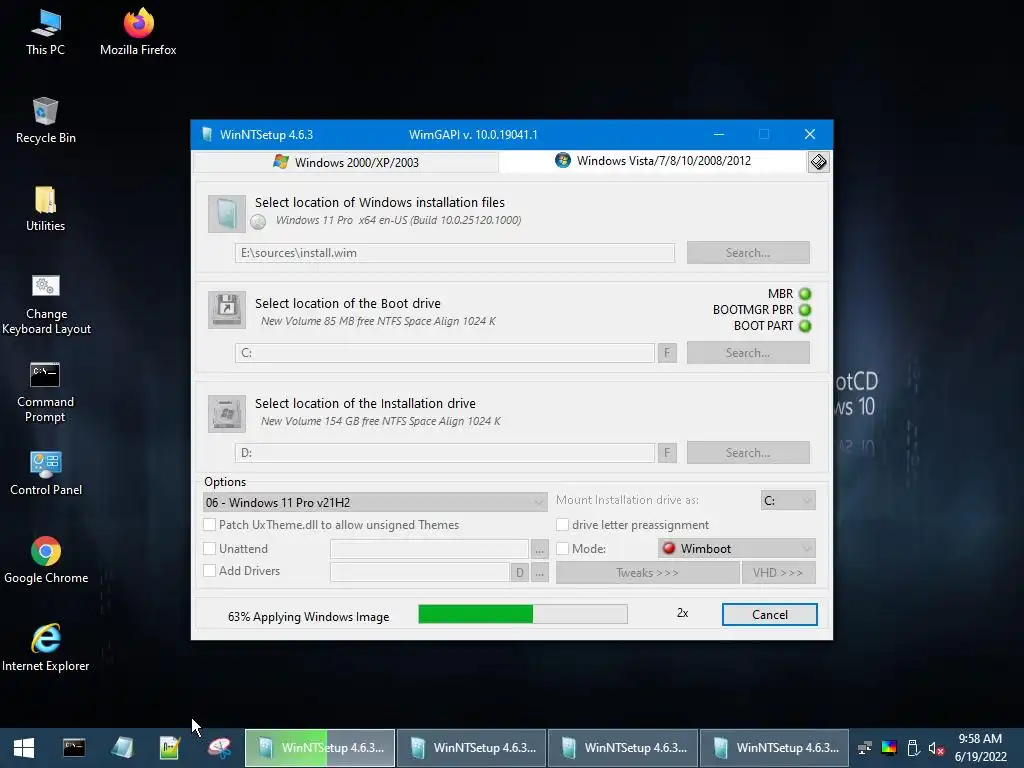Screen dimensions: 1024x768
Task: Switch to third WinNTSetup taskbar window
Action: [x=623, y=748]
